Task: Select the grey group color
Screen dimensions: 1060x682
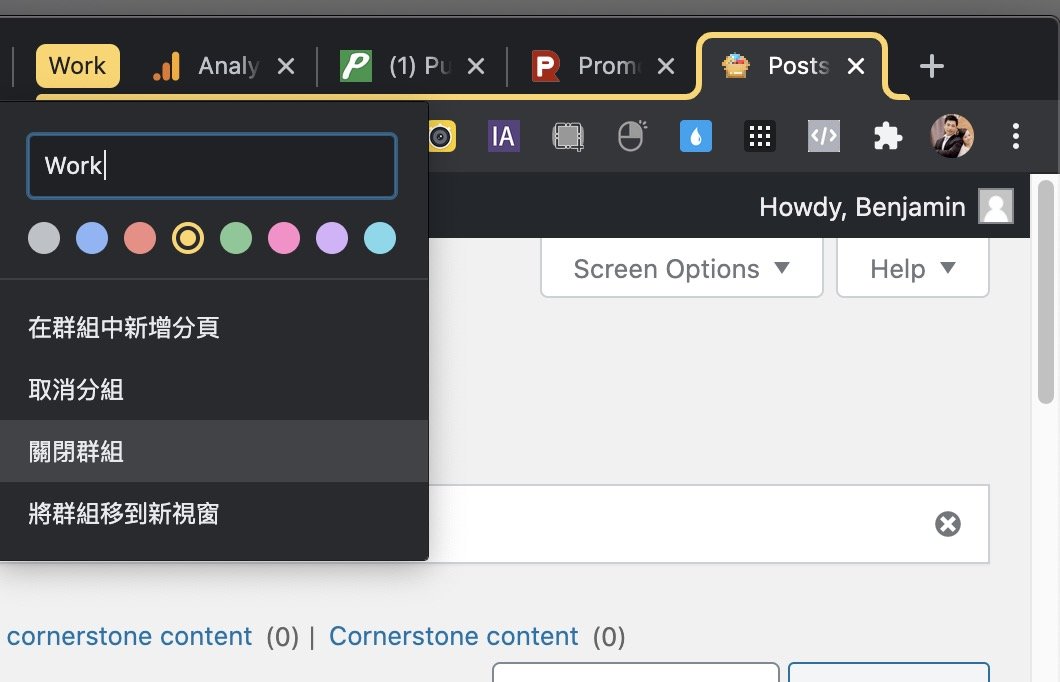Action: tap(44, 238)
